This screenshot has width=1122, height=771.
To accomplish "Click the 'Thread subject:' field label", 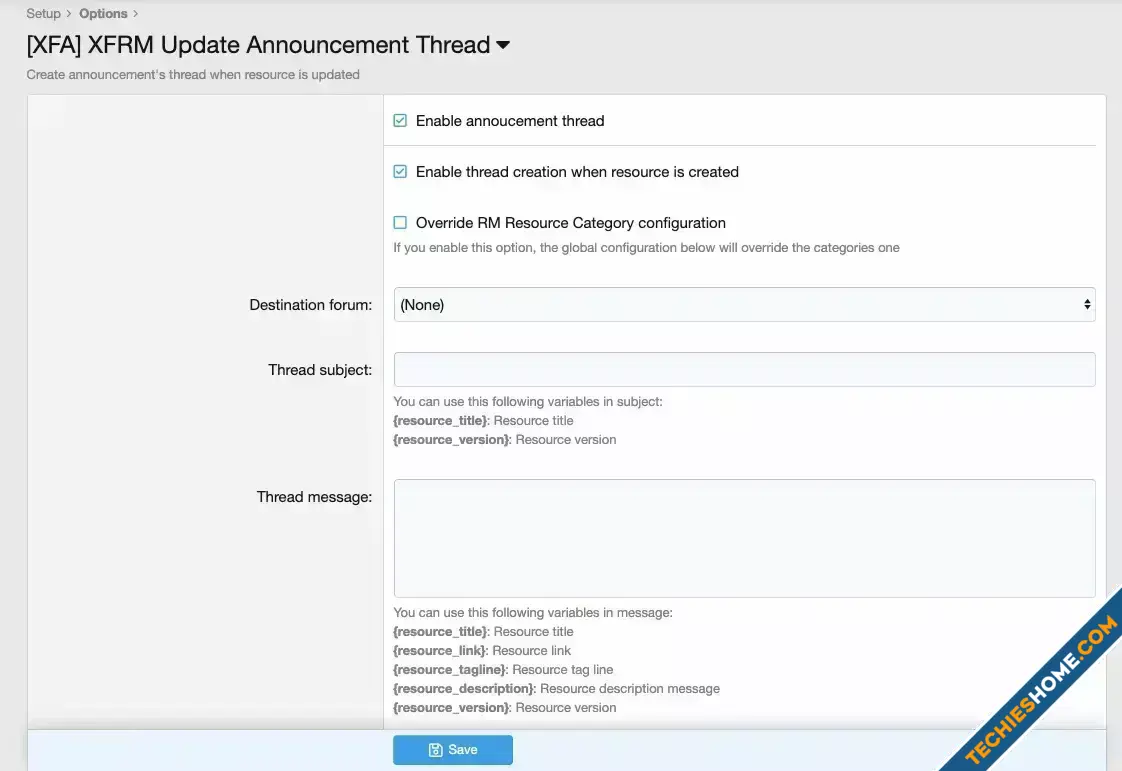I will pos(319,370).
